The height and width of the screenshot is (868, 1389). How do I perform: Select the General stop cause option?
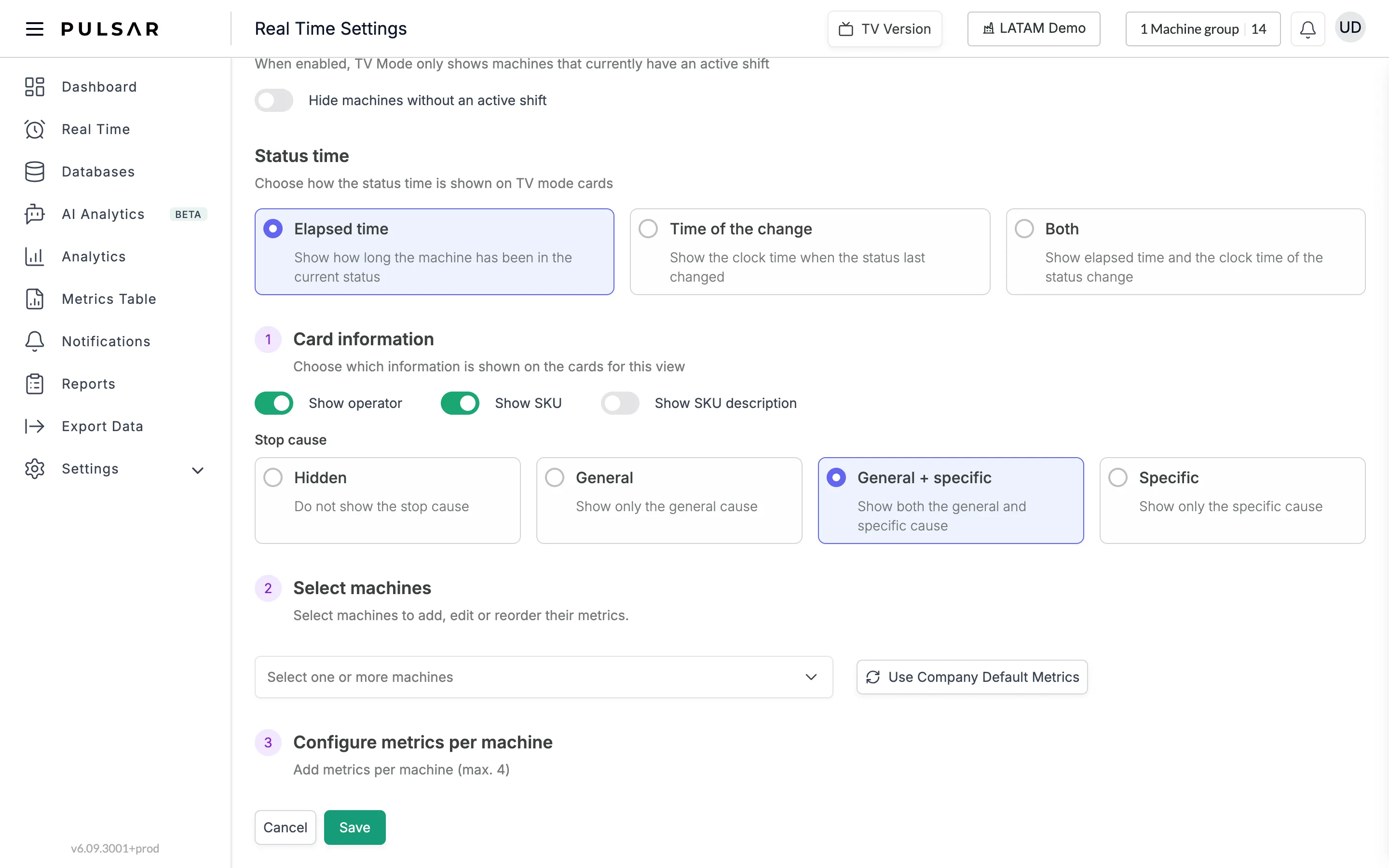click(x=669, y=500)
